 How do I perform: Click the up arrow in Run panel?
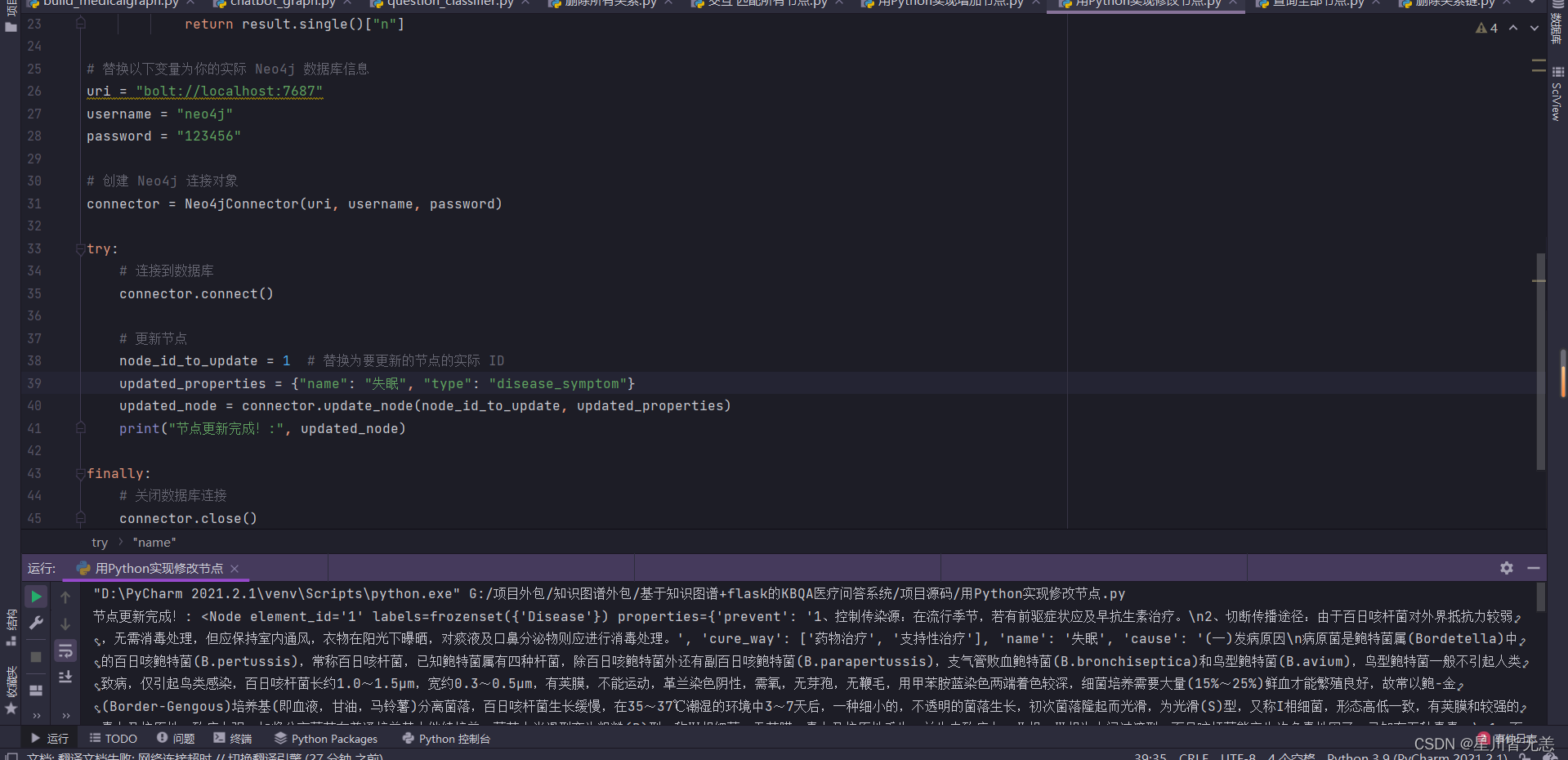pyautogui.click(x=65, y=597)
